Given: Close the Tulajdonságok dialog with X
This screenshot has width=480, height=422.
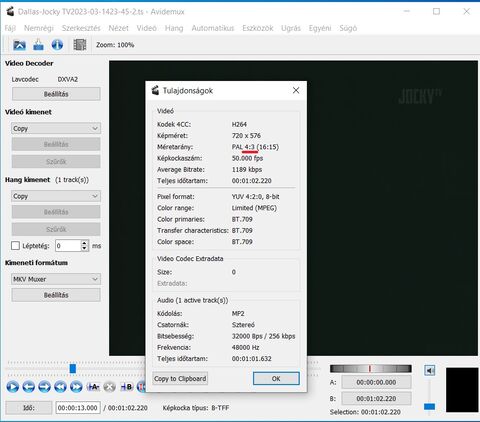Looking at the screenshot, I should point(296,90).
